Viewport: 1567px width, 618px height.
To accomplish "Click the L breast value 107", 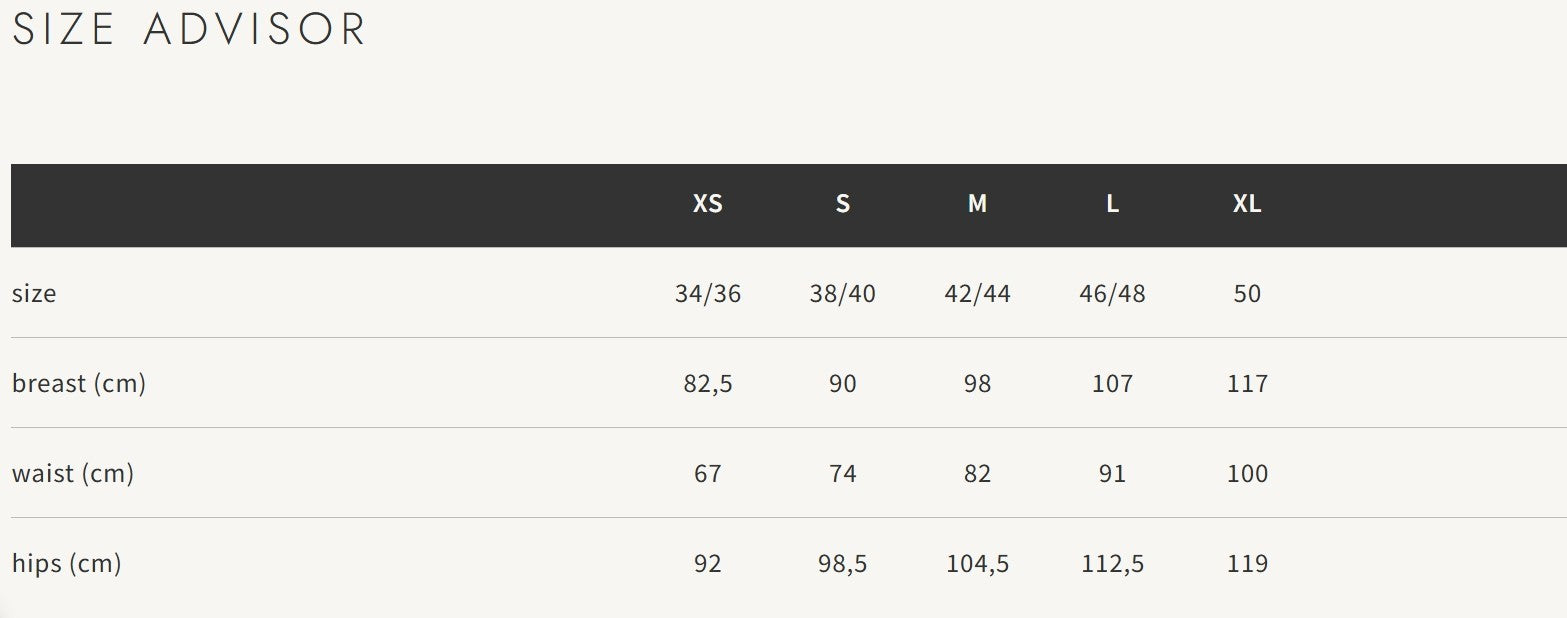I will 1112,384.
